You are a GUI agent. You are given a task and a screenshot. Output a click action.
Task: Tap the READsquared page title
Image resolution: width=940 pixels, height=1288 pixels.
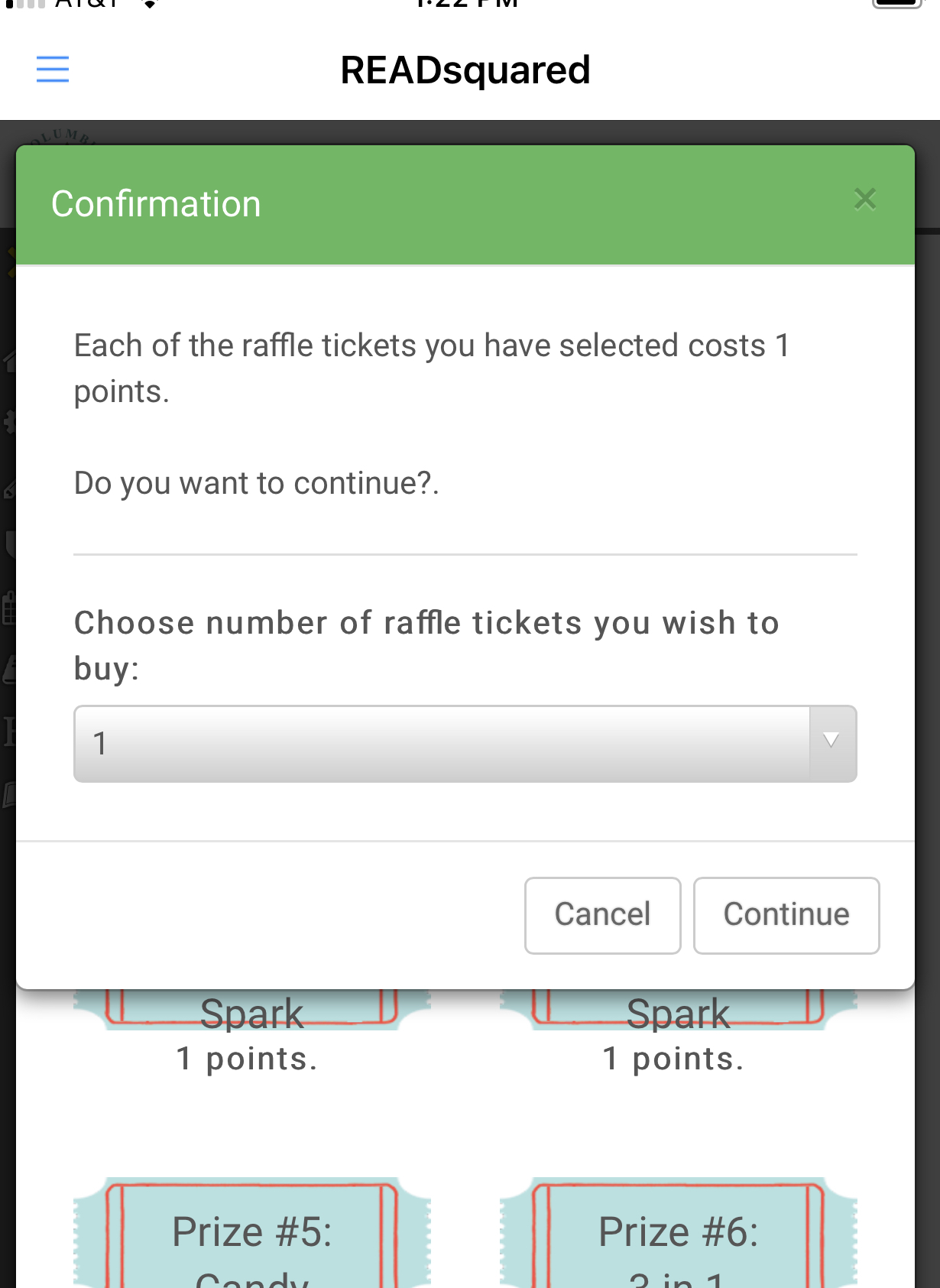(x=465, y=70)
